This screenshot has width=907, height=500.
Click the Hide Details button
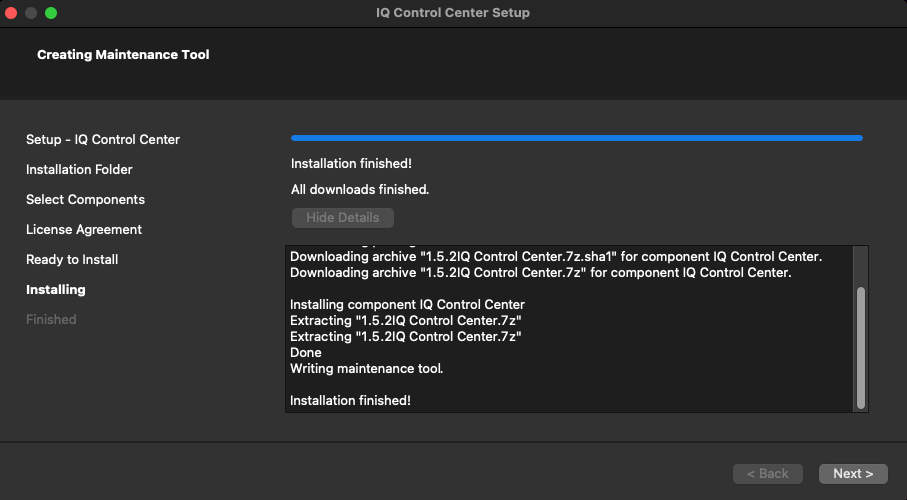point(342,218)
